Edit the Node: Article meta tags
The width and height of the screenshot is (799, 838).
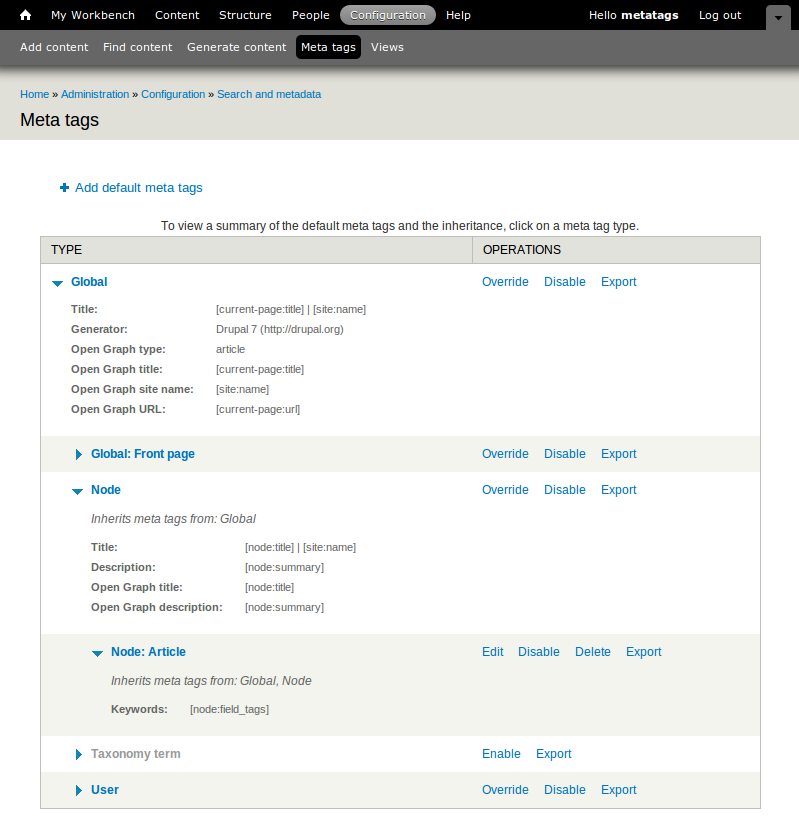pyautogui.click(x=492, y=652)
